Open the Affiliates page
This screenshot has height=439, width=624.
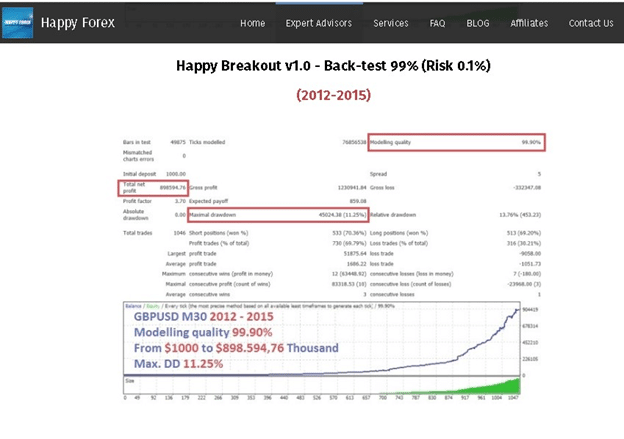click(x=529, y=23)
